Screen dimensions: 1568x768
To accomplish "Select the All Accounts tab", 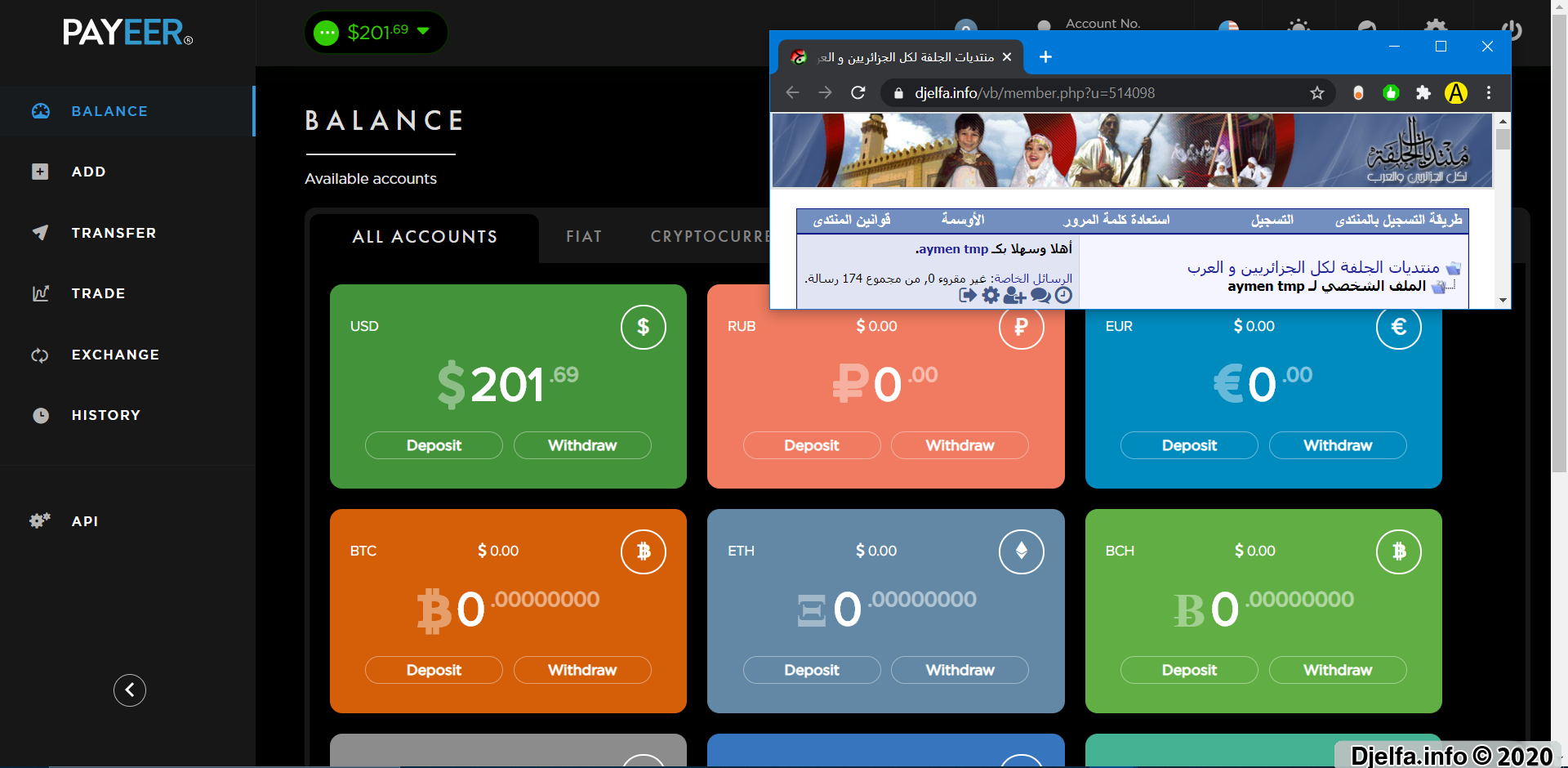I will 425,237.
